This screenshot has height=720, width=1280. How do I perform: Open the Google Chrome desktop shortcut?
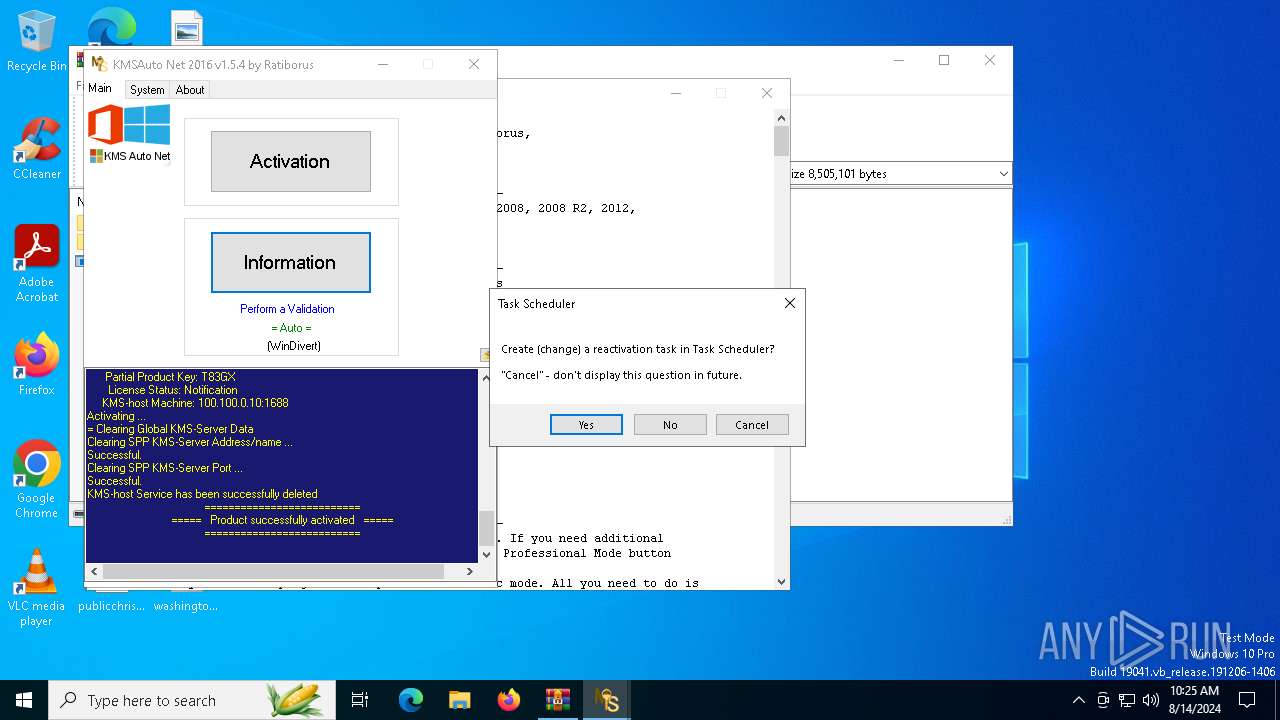point(37,480)
